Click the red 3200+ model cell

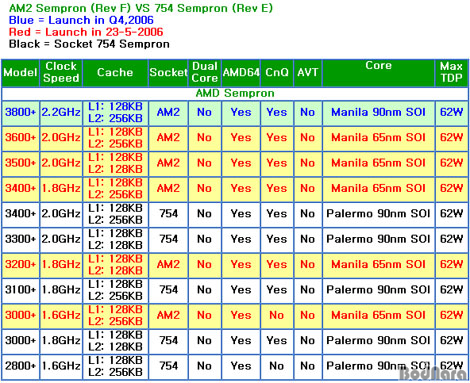point(20,264)
